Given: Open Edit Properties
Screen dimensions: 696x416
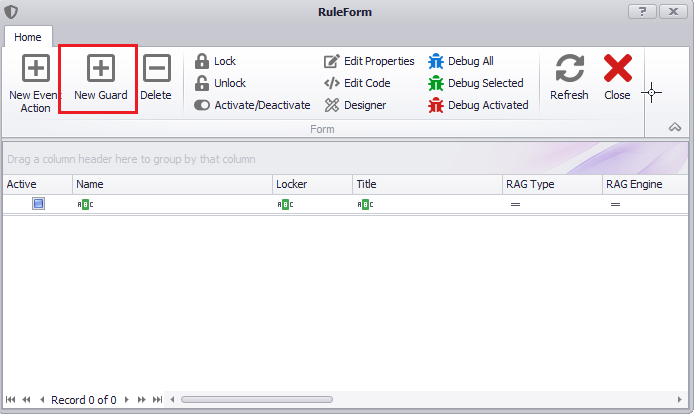Looking at the screenshot, I should tap(369, 61).
